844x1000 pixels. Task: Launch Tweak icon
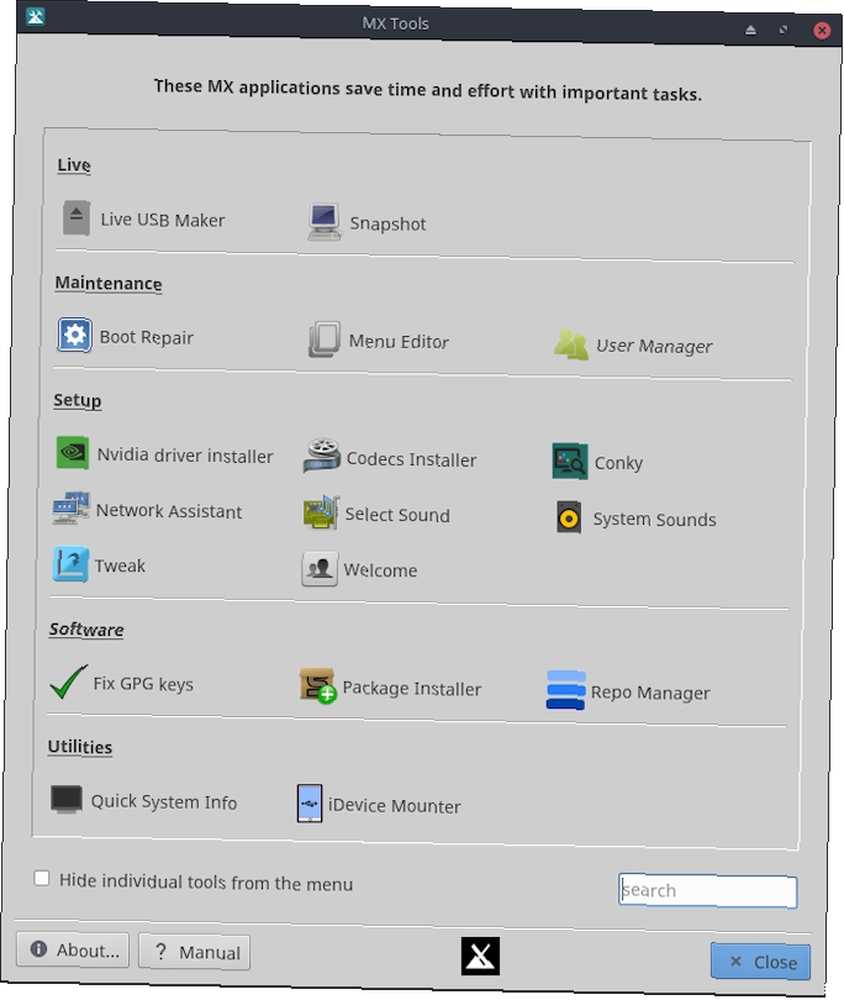(x=70, y=564)
